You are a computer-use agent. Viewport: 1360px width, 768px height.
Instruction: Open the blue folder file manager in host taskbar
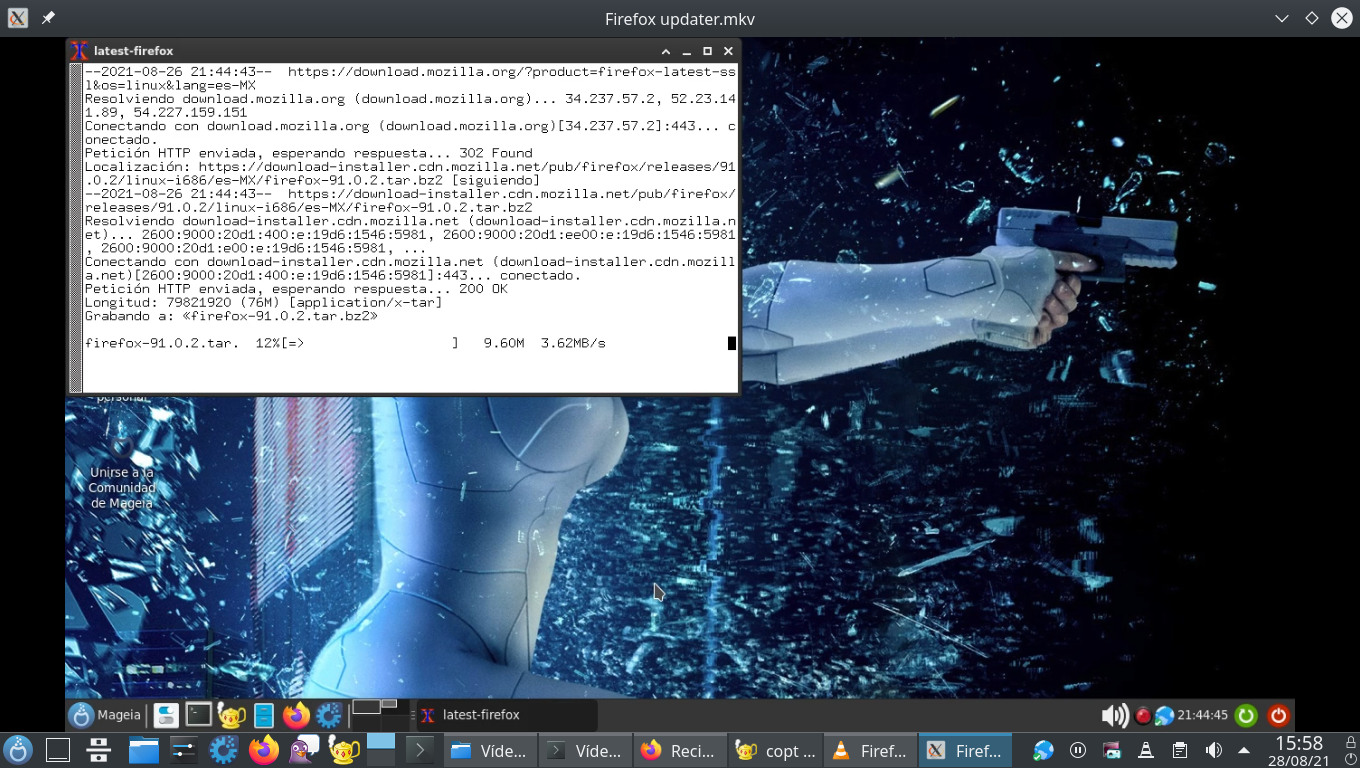[x=144, y=750]
